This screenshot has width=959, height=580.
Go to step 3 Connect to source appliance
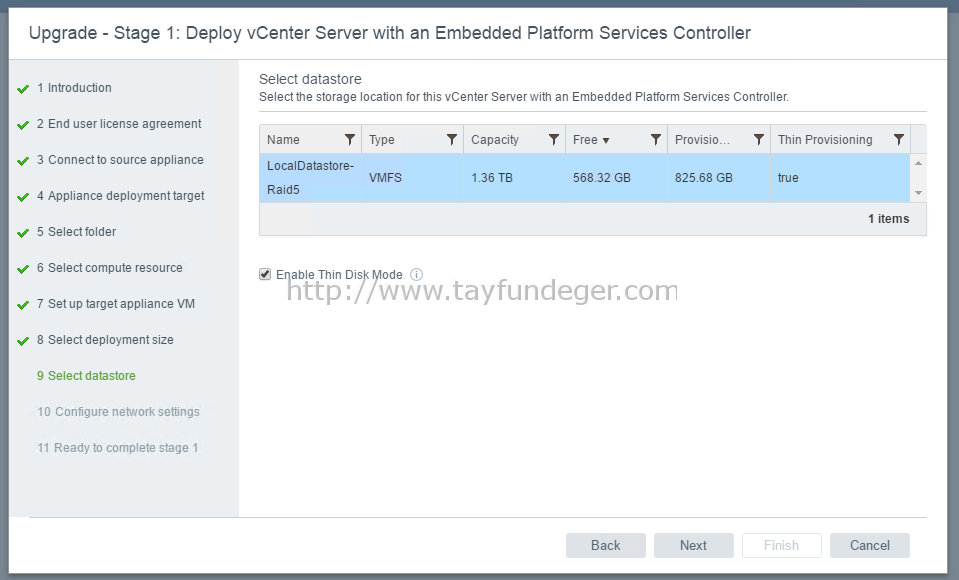tap(120, 160)
